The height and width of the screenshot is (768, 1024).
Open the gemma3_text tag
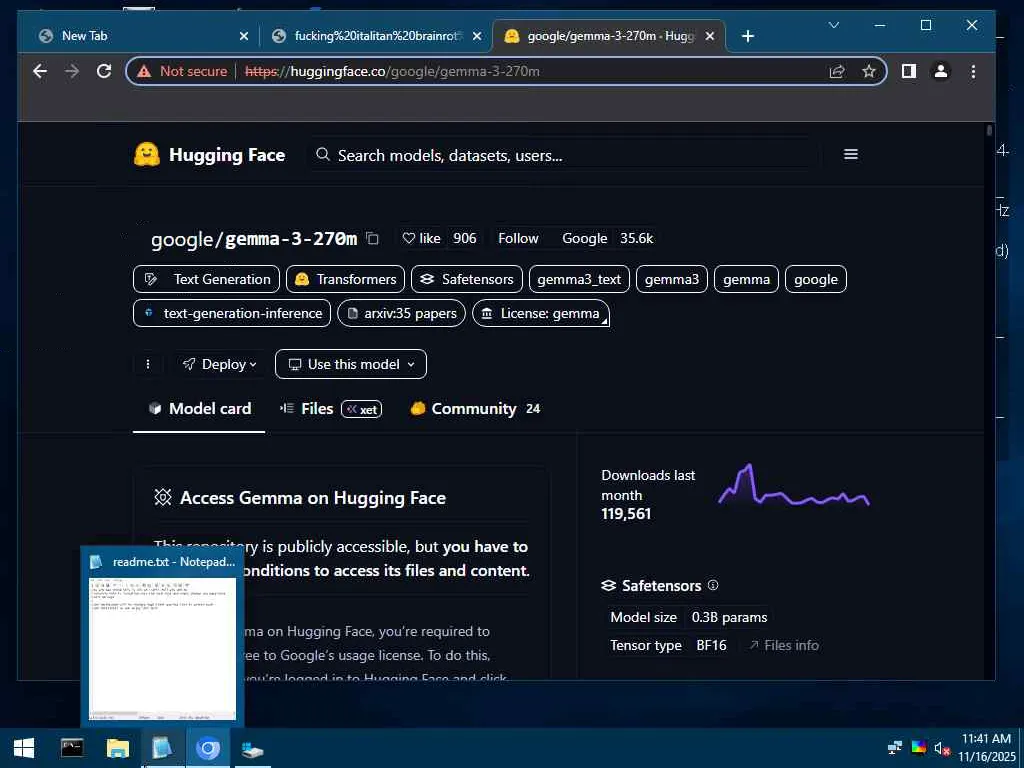tap(579, 279)
